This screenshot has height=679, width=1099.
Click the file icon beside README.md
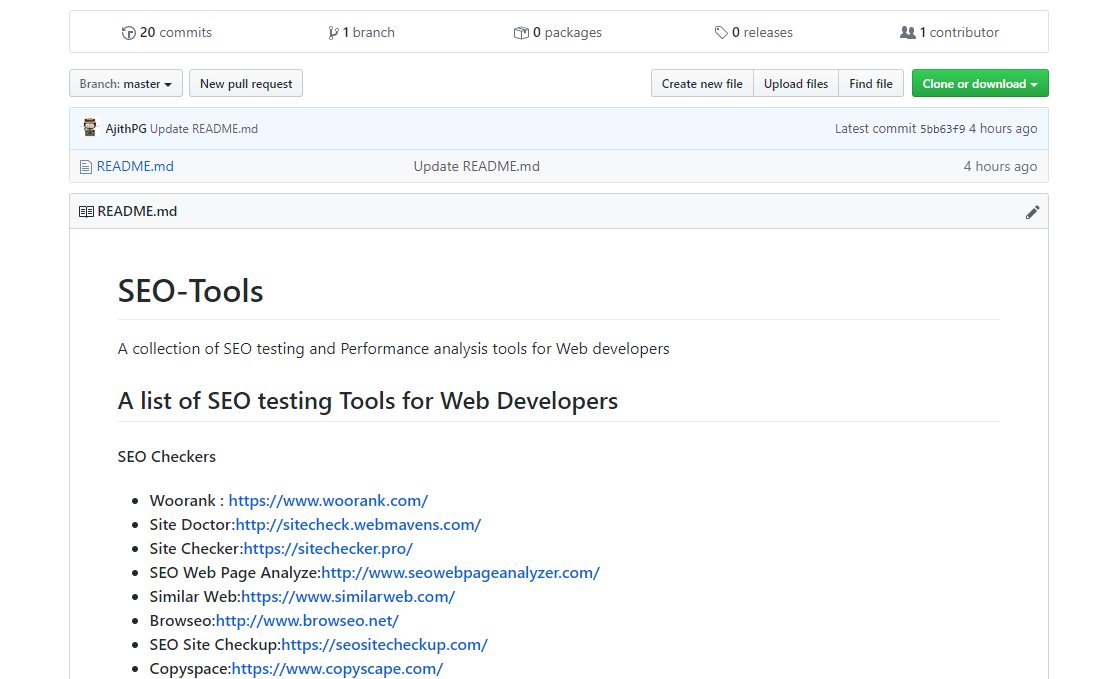point(86,167)
